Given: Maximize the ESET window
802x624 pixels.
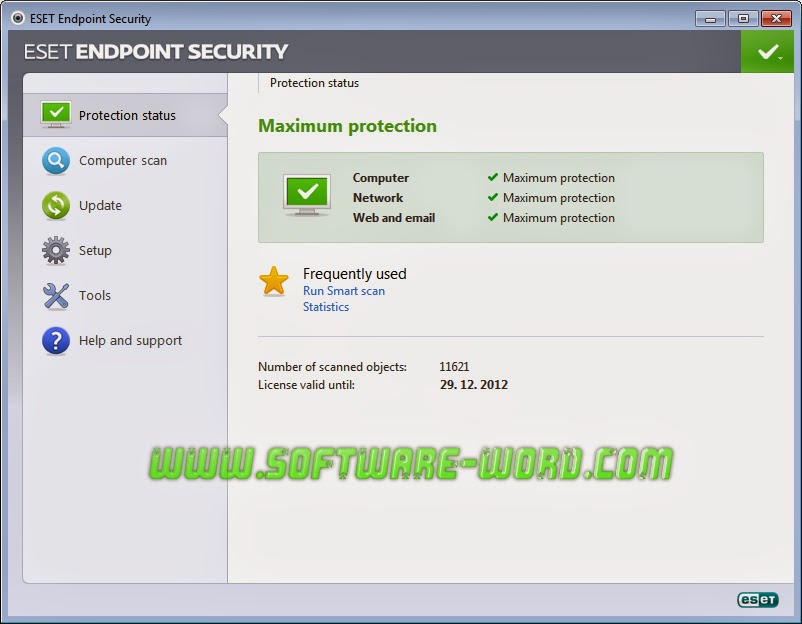Looking at the screenshot, I should tap(743, 19).
